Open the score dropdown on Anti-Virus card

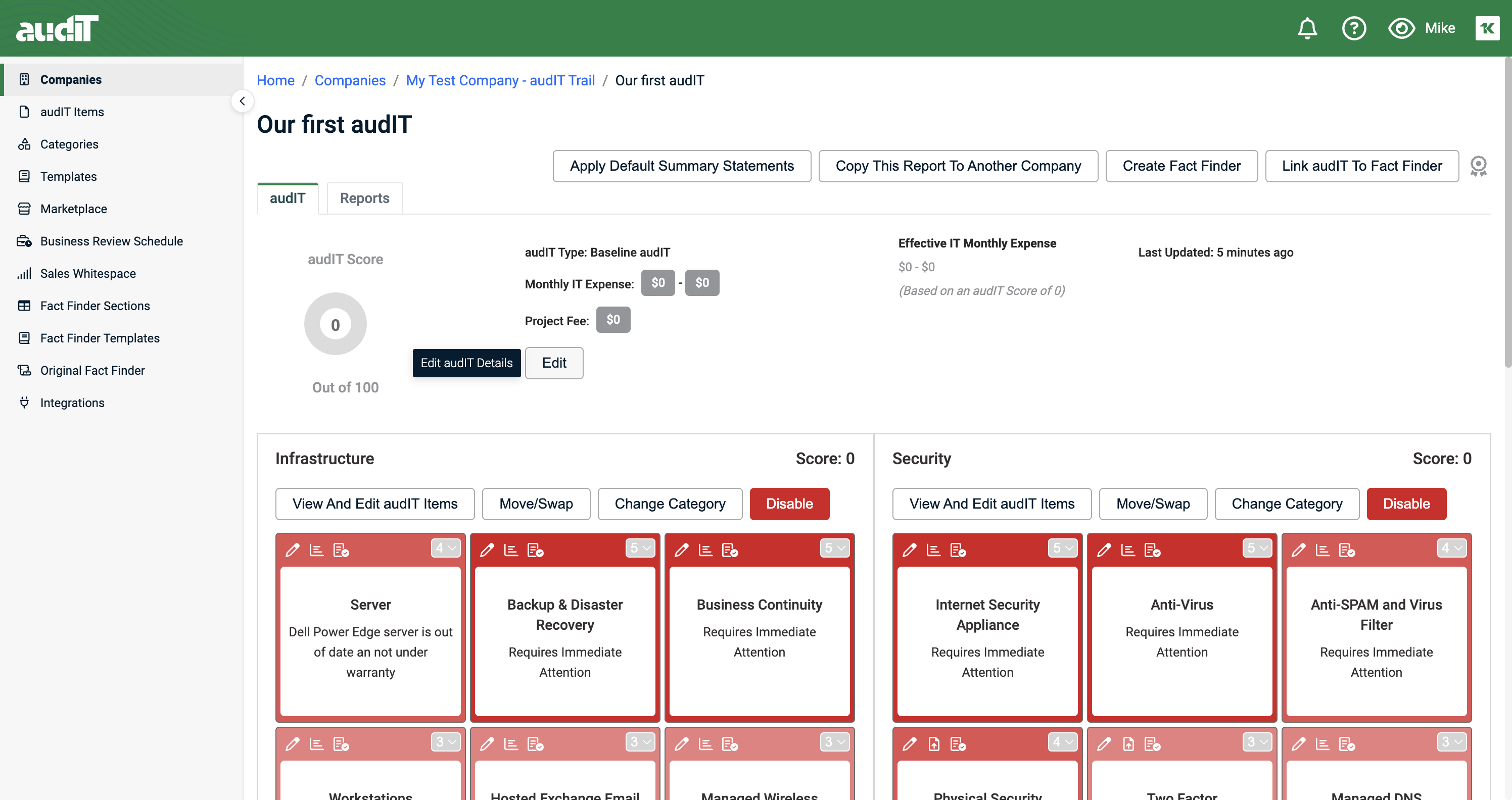tap(1257, 548)
